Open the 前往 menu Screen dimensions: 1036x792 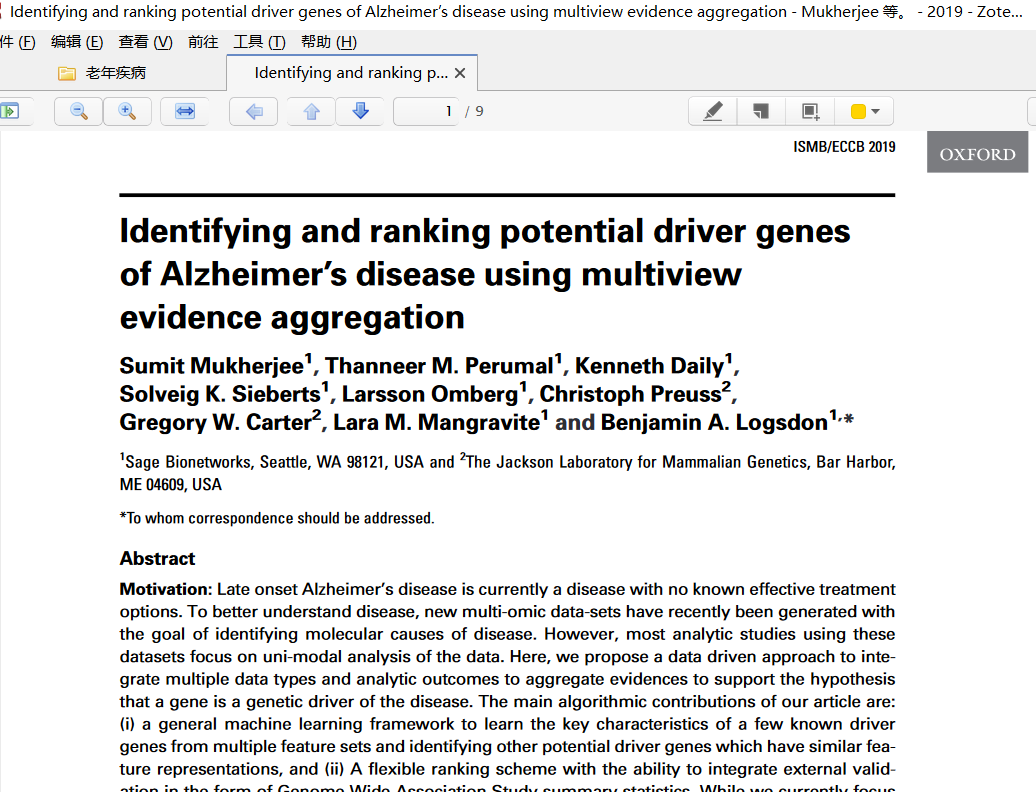tap(203, 42)
